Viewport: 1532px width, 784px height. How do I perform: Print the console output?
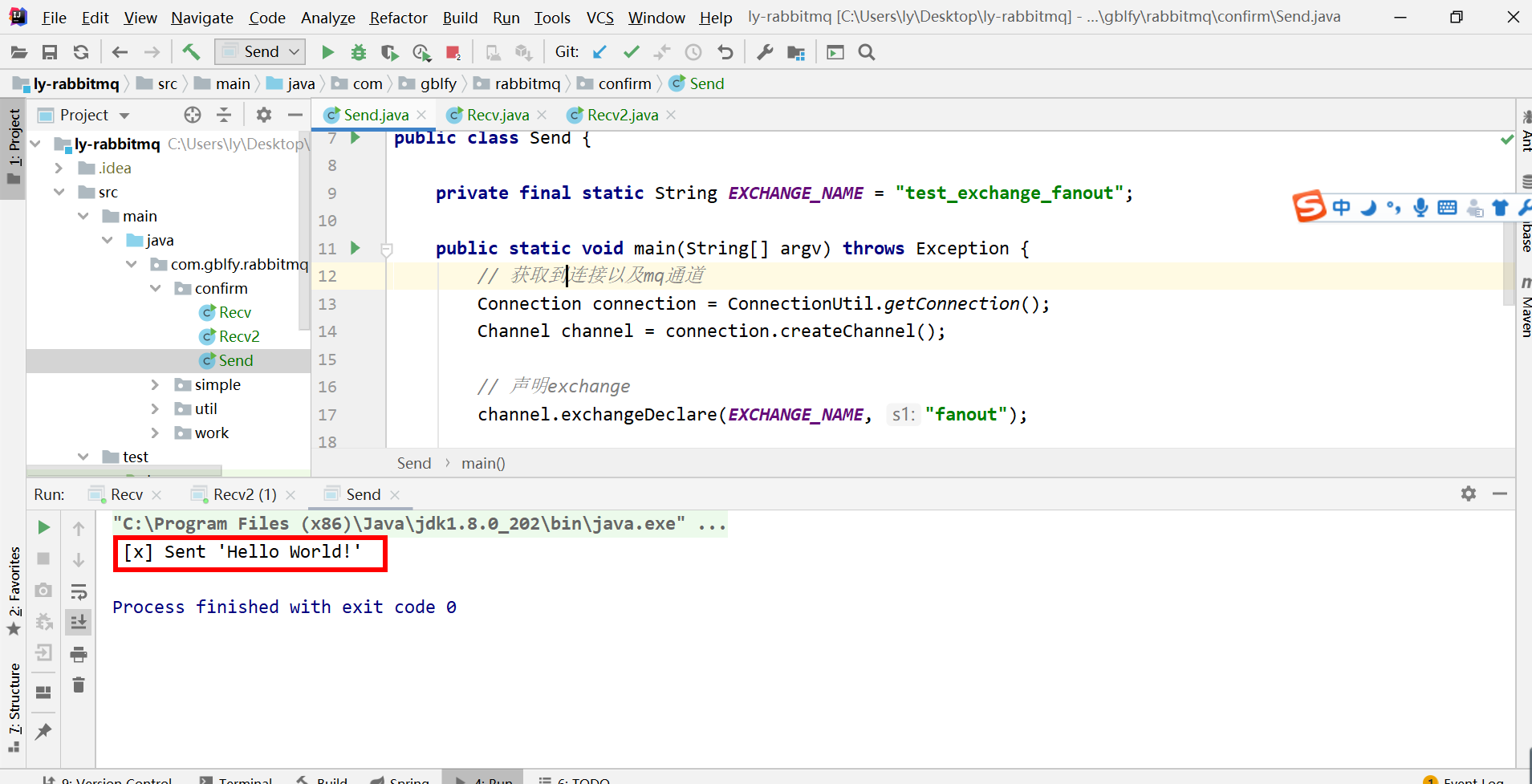tap(79, 654)
